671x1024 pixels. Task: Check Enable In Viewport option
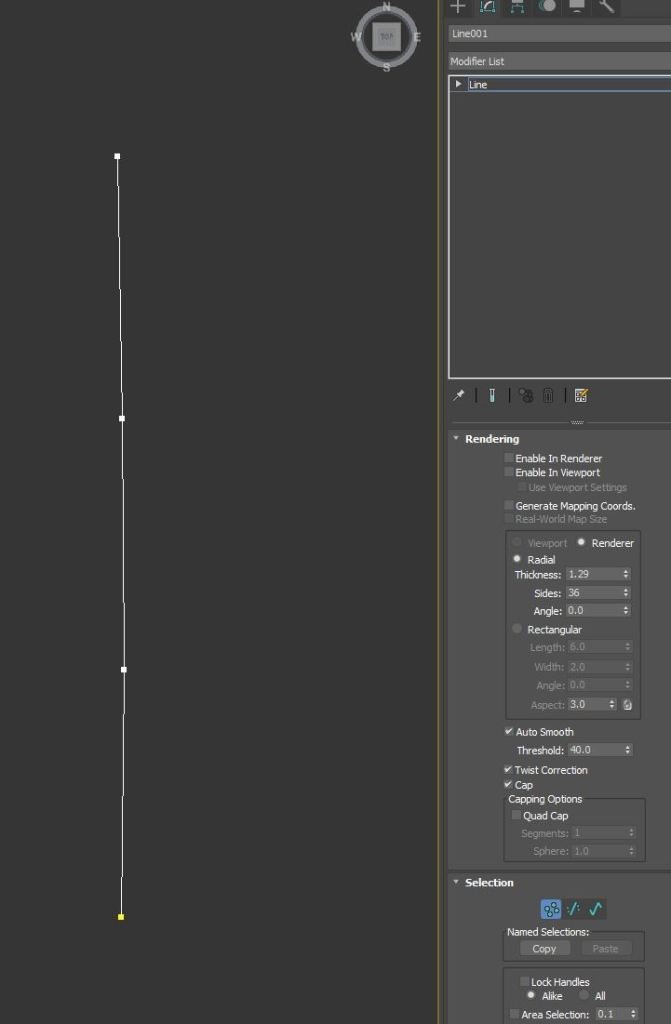[x=509, y=472]
